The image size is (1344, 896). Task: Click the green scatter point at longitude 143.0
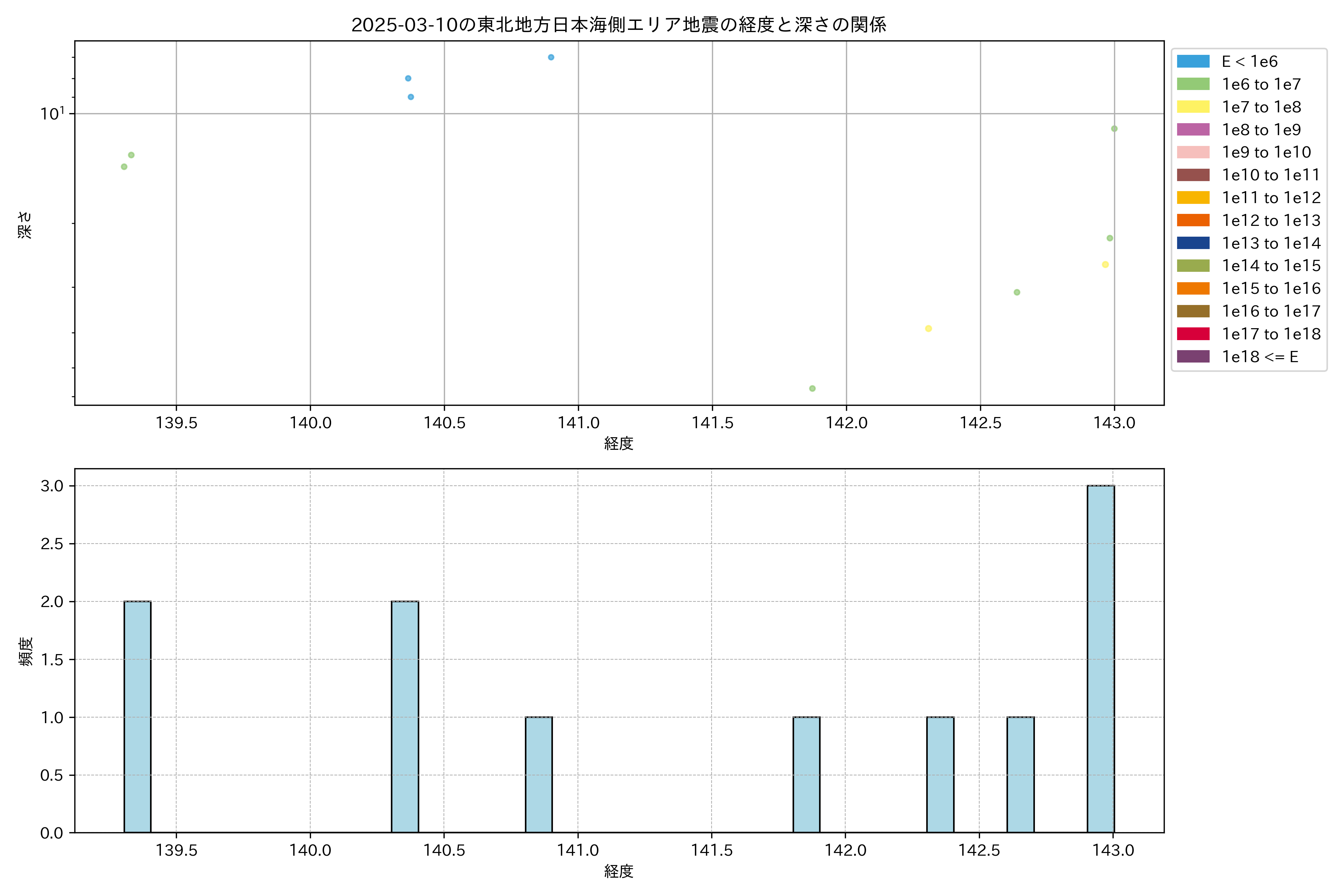(x=1114, y=128)
